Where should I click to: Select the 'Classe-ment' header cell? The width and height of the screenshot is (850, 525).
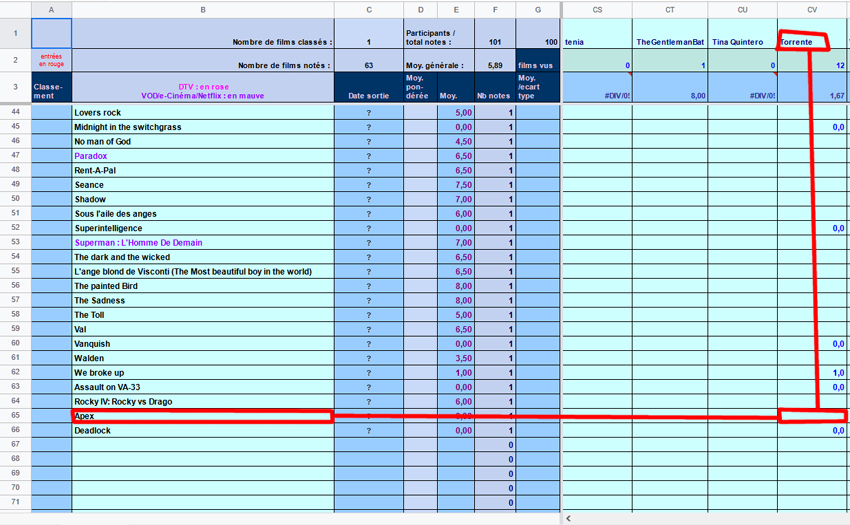click(51, 87)
